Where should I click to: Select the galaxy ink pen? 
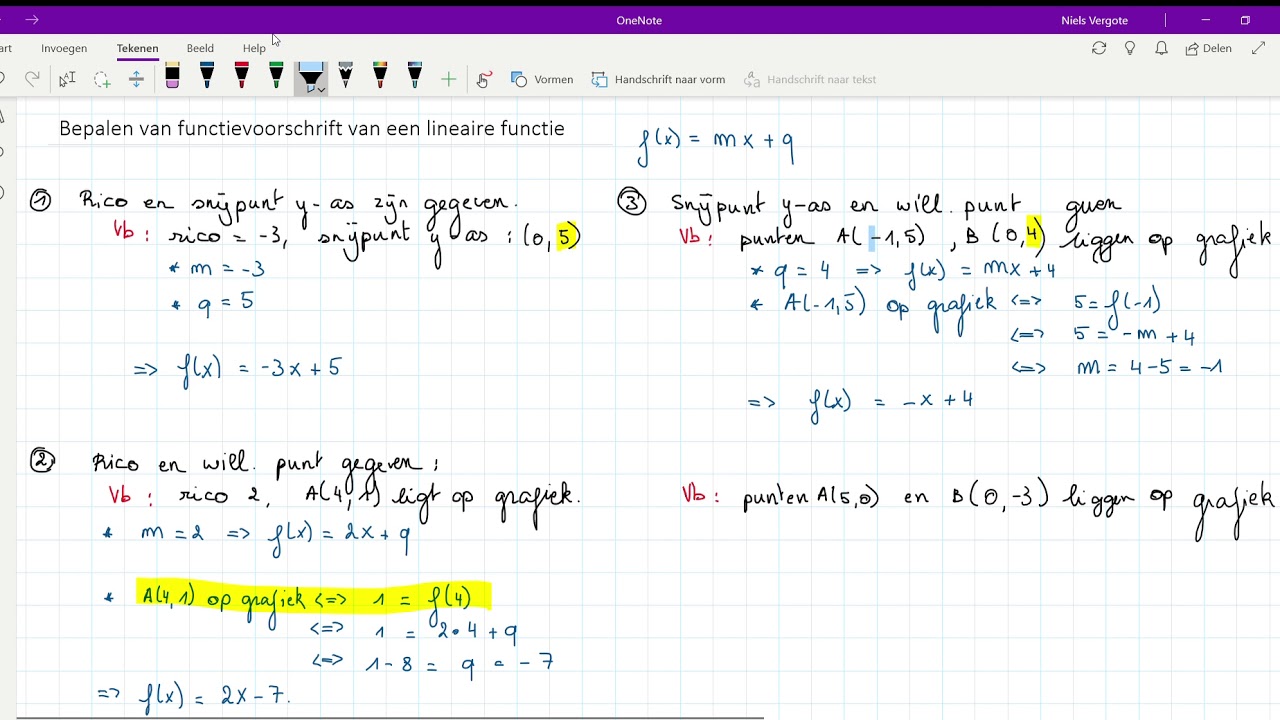(415, 76)
